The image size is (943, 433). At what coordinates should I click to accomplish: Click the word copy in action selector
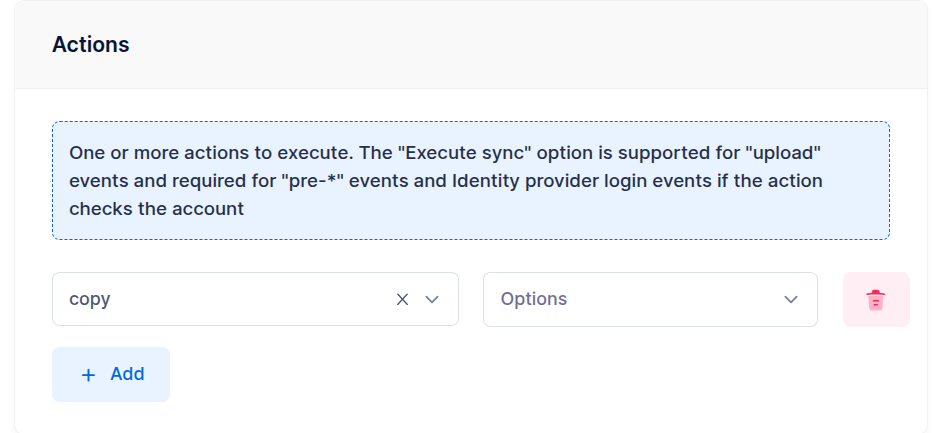click(90, 300)
